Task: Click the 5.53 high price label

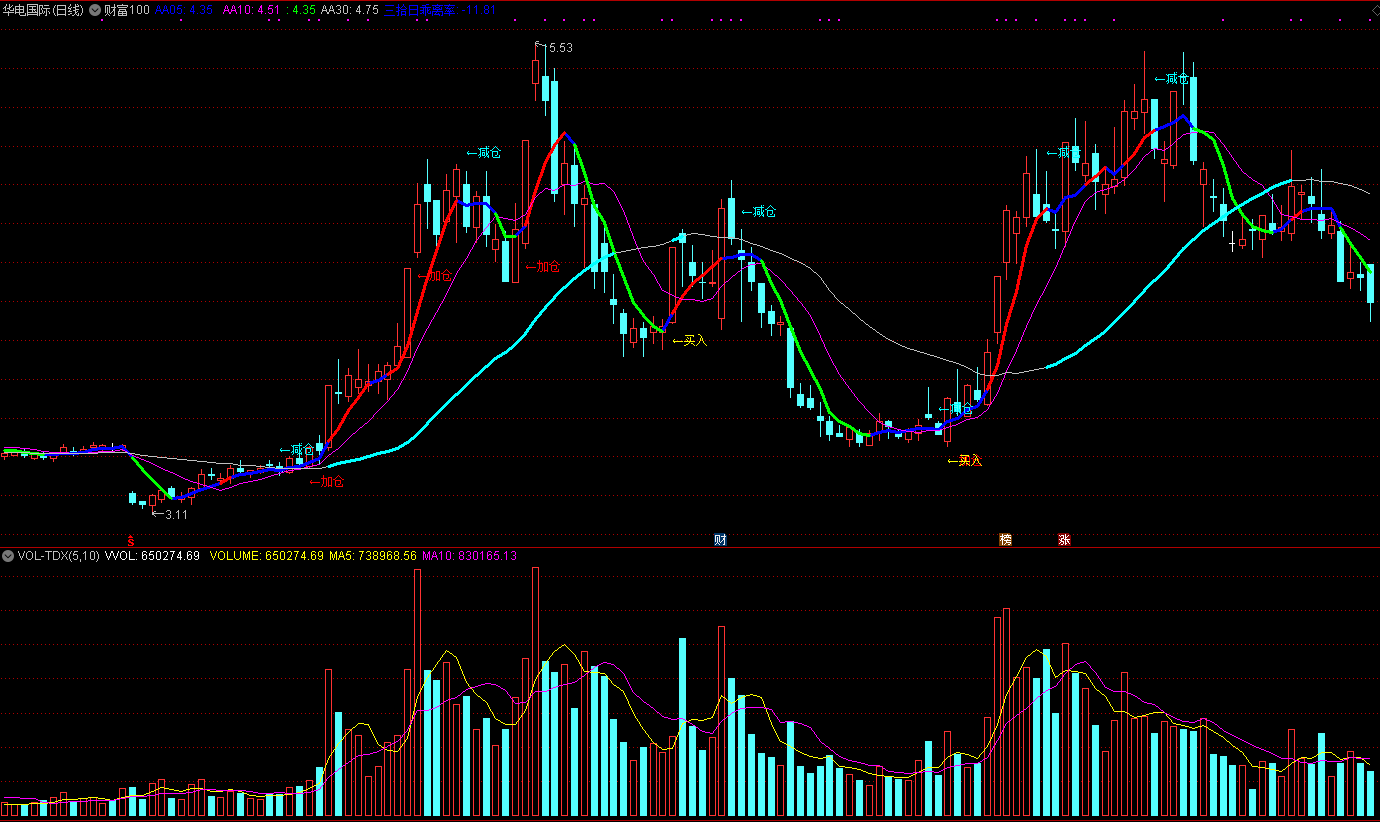Action: point(560,47)
